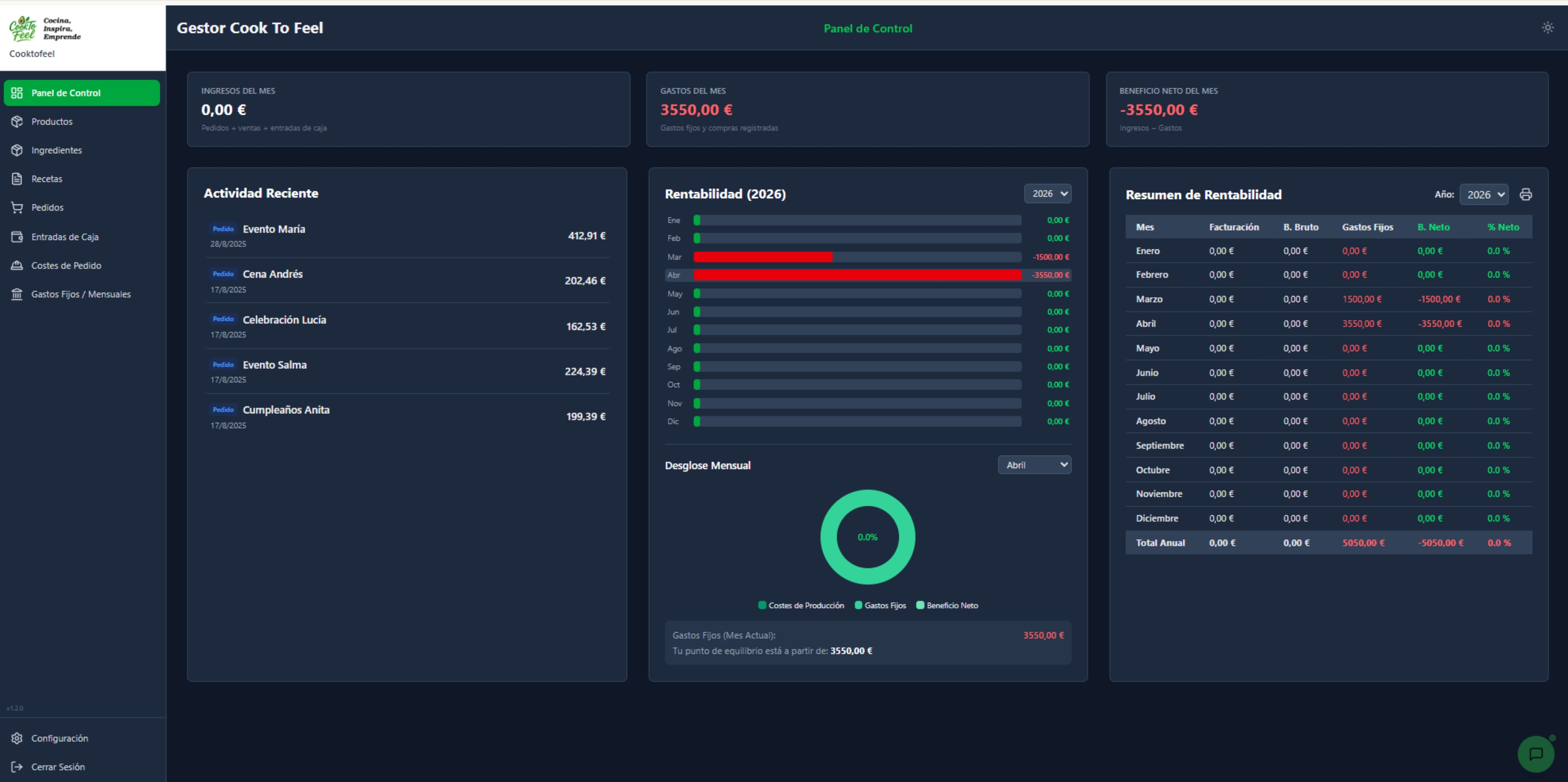Print the Resumen de Rentabilidad
The width and height of the screenshot is (1568, 782).
tap(1526, 194)
